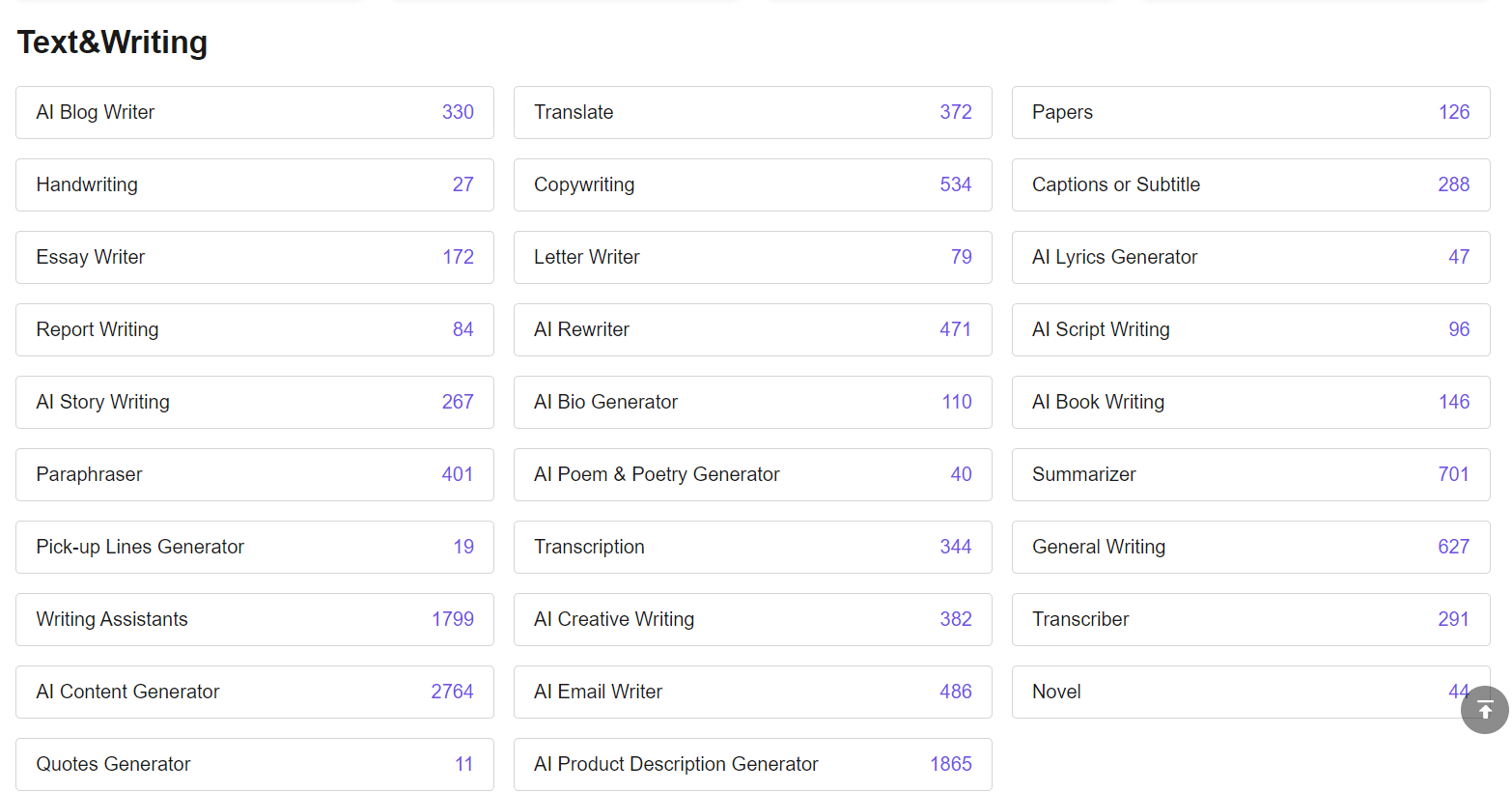Open the Novel category card
1512x792 pixels.
pos(1236,692)
